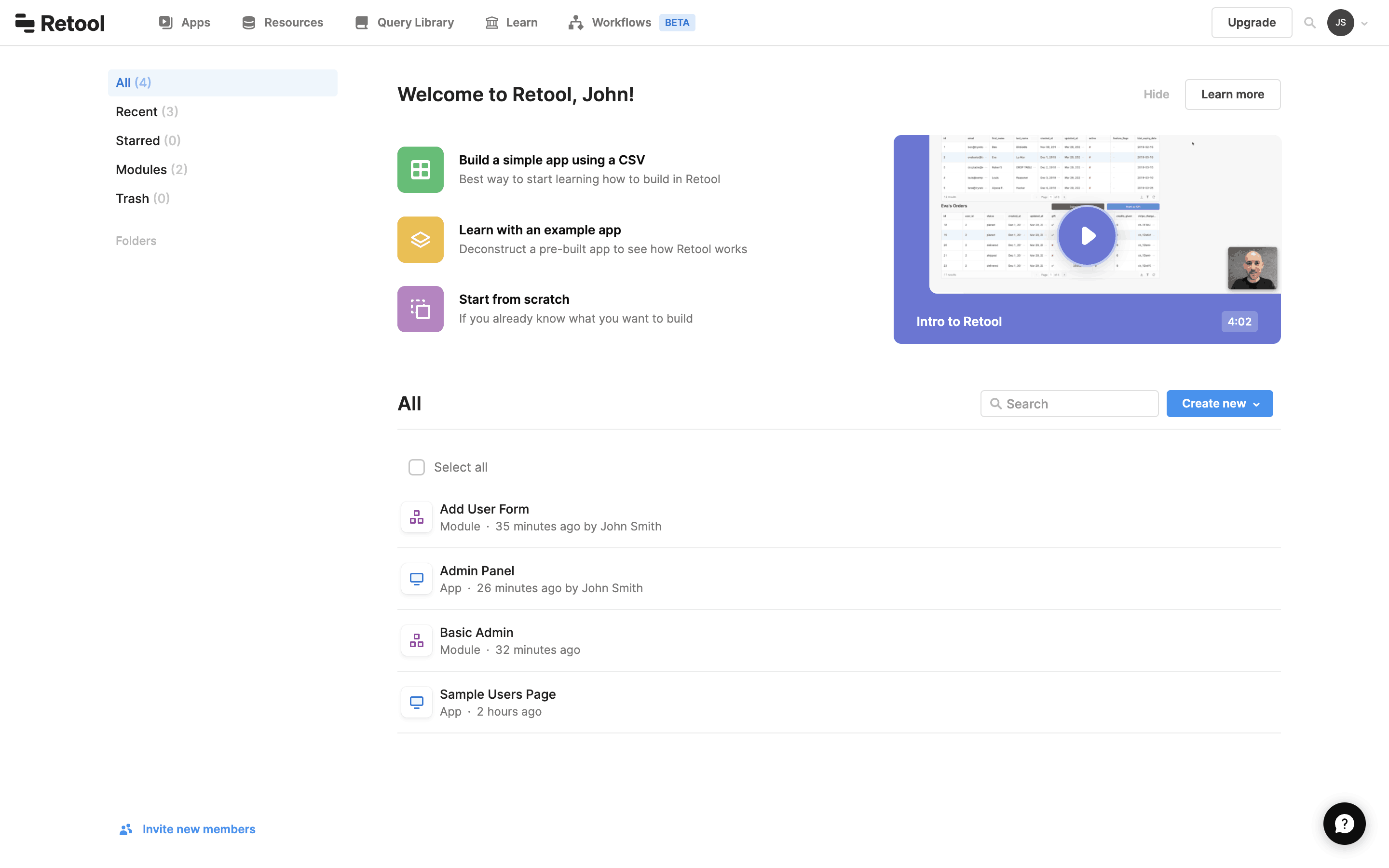Click the Retool logo in header
The width and height of the screenshot is (1389, 868).
pyautogui.click(x=60, y=23)
